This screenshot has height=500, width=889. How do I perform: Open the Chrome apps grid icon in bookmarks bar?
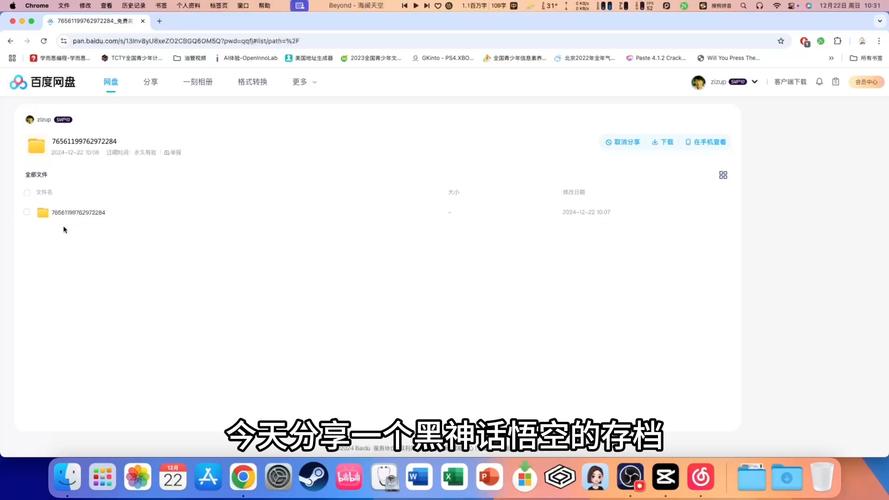[x=12, y=58]
